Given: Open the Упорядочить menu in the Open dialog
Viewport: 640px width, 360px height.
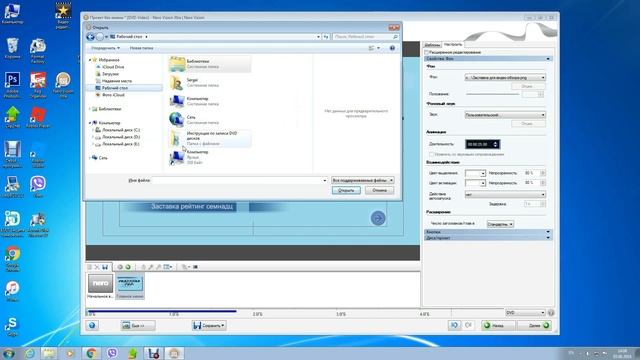Looking at the screenshot, I should 105,48.
